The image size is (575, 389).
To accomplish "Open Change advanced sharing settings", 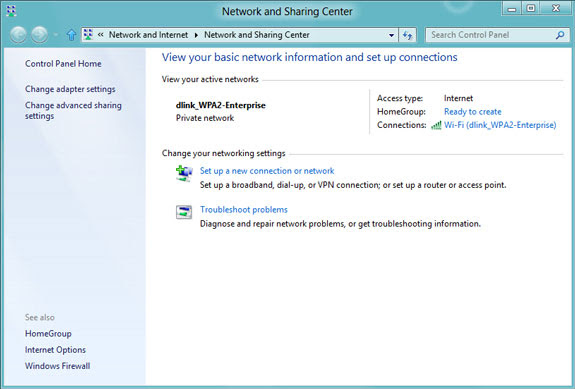I will (73, 110).
